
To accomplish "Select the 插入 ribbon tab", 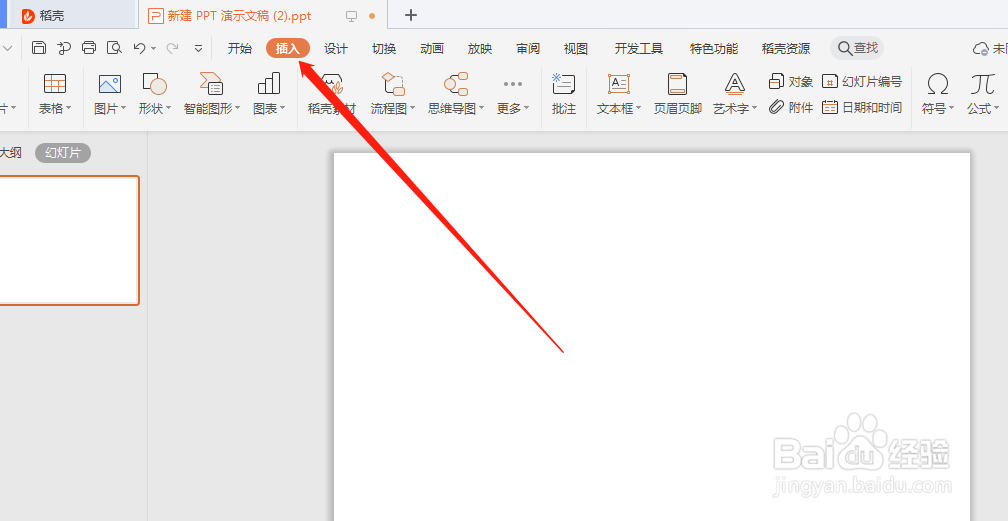I will click(x=288, y=48).
